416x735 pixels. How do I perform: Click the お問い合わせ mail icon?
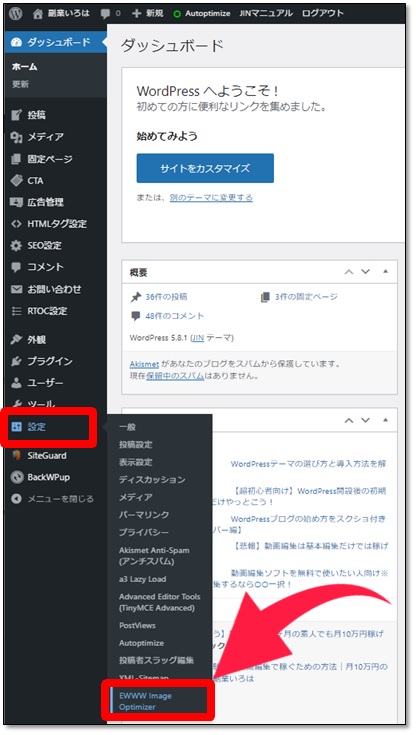pos(16,289)
